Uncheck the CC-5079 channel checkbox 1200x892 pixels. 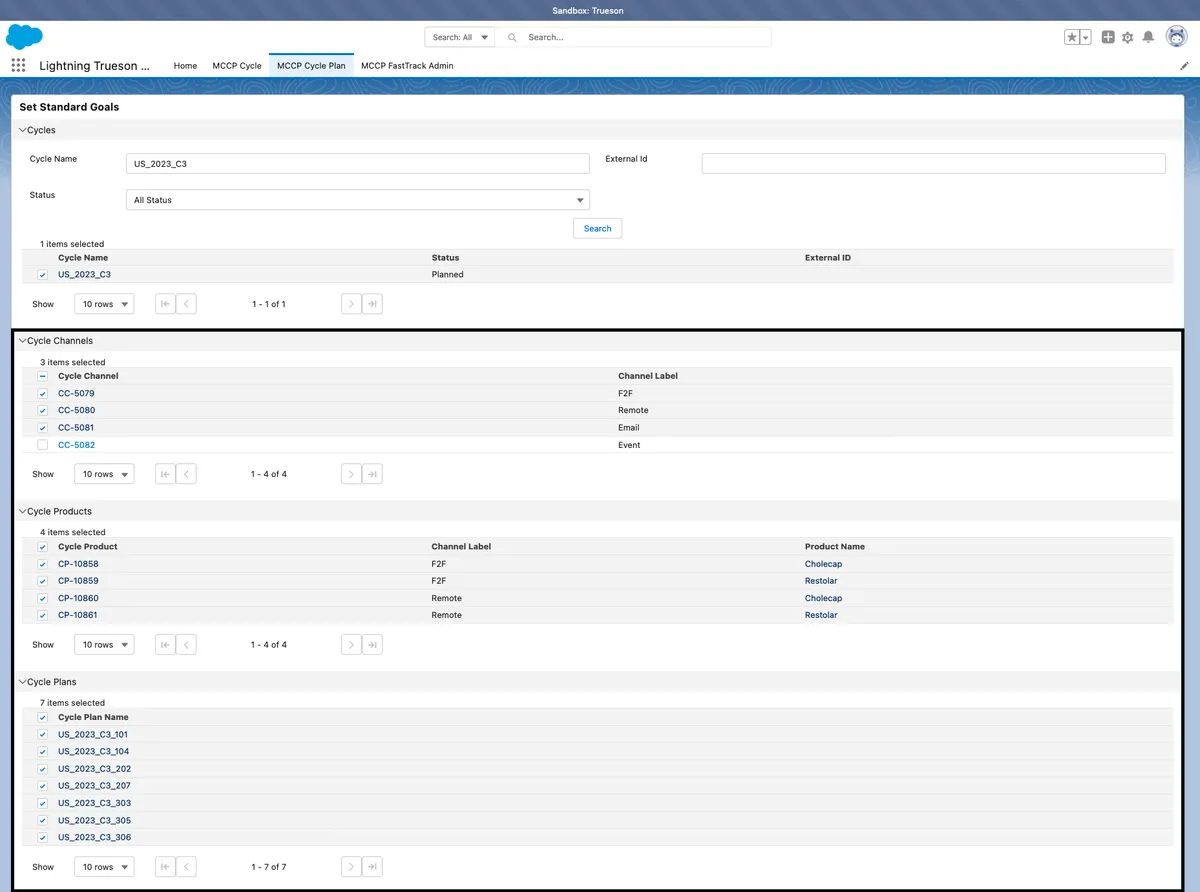tap(42, 393)
